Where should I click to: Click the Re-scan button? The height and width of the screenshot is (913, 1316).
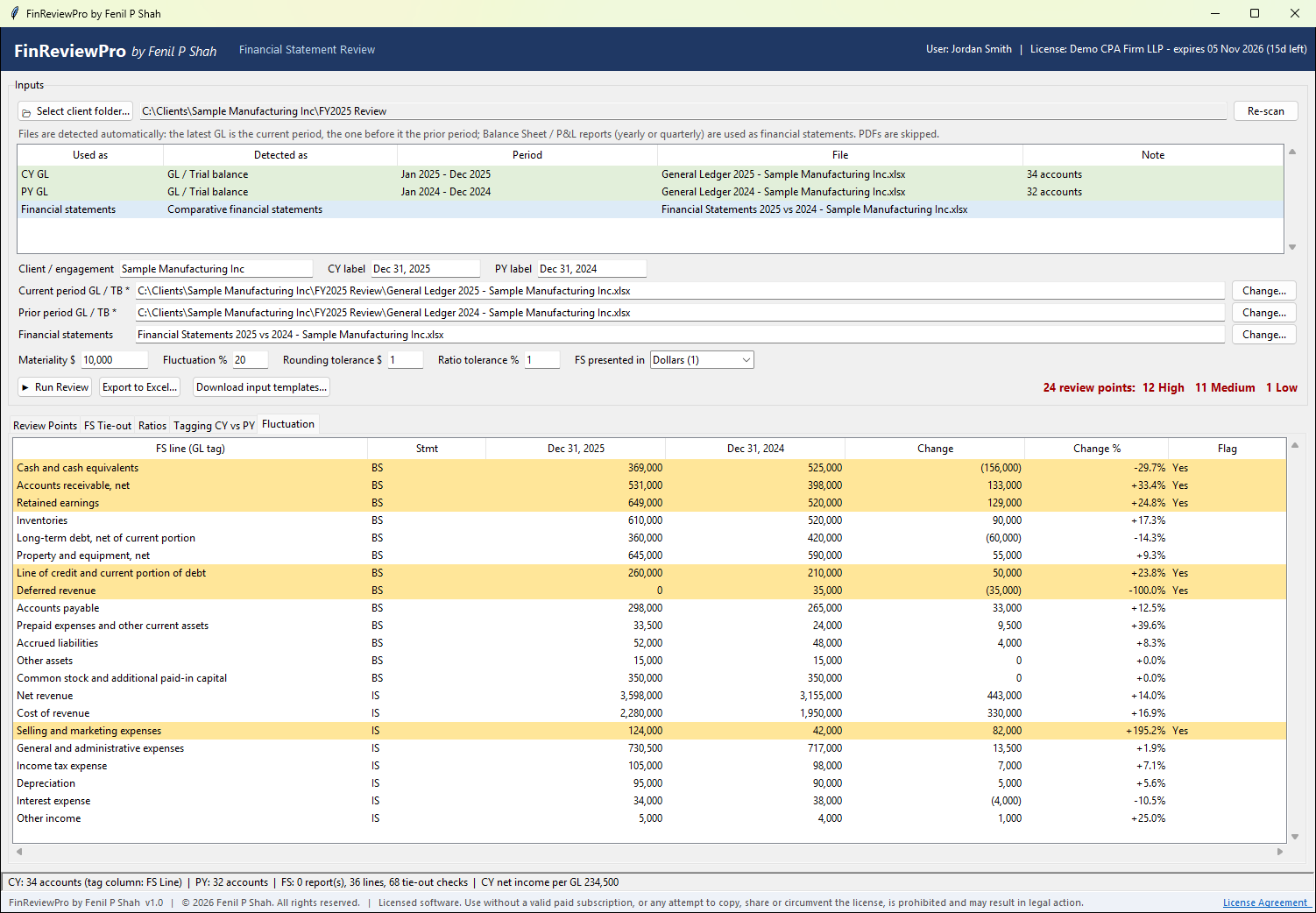pyautogui.click(x=1265, y=111)
